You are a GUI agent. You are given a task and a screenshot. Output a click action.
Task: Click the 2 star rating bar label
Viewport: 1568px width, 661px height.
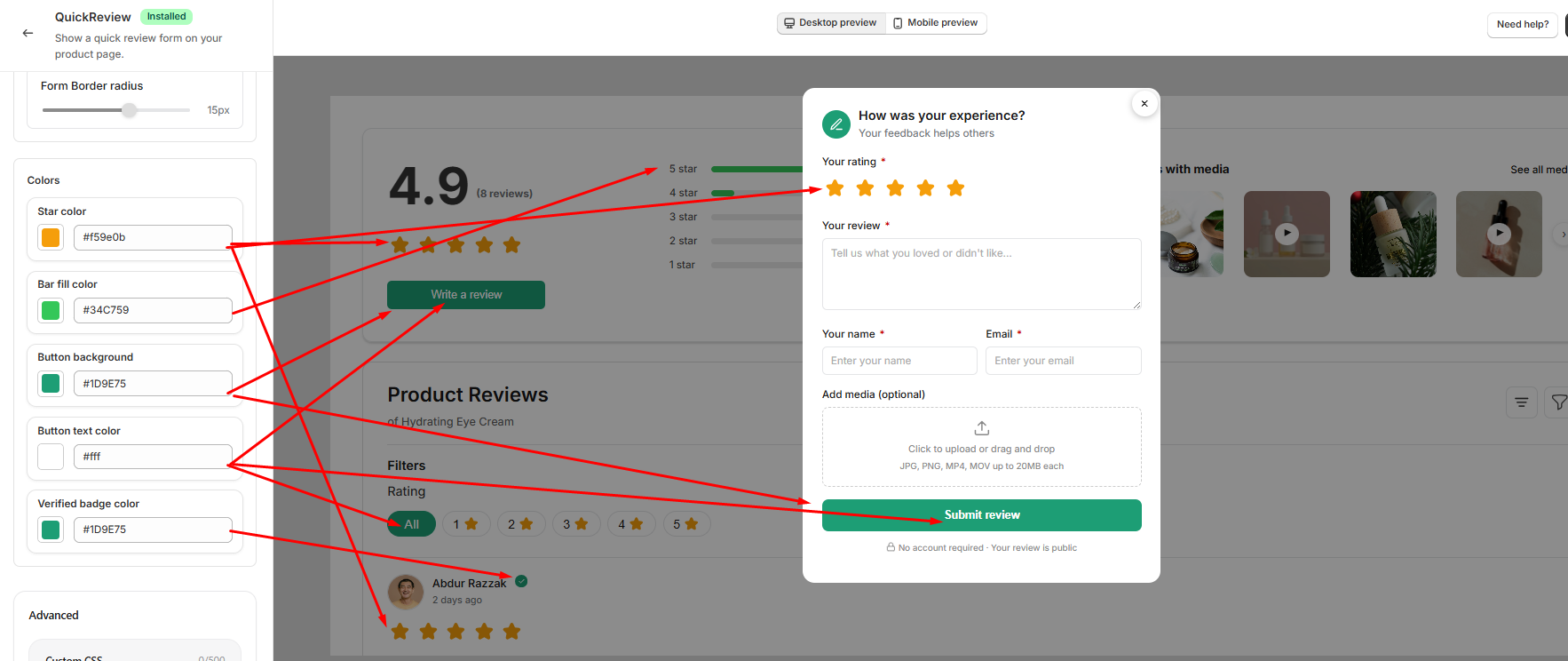pos(683,241)
